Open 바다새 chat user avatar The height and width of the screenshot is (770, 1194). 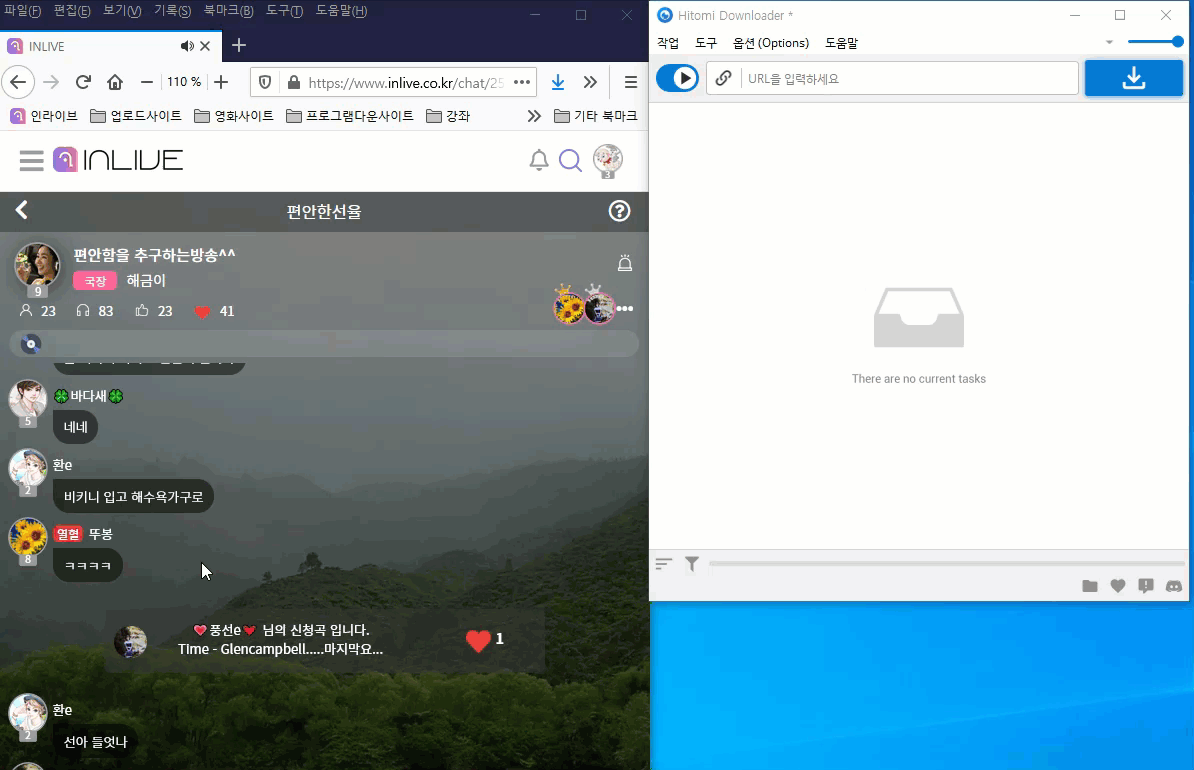pos(27,400)
